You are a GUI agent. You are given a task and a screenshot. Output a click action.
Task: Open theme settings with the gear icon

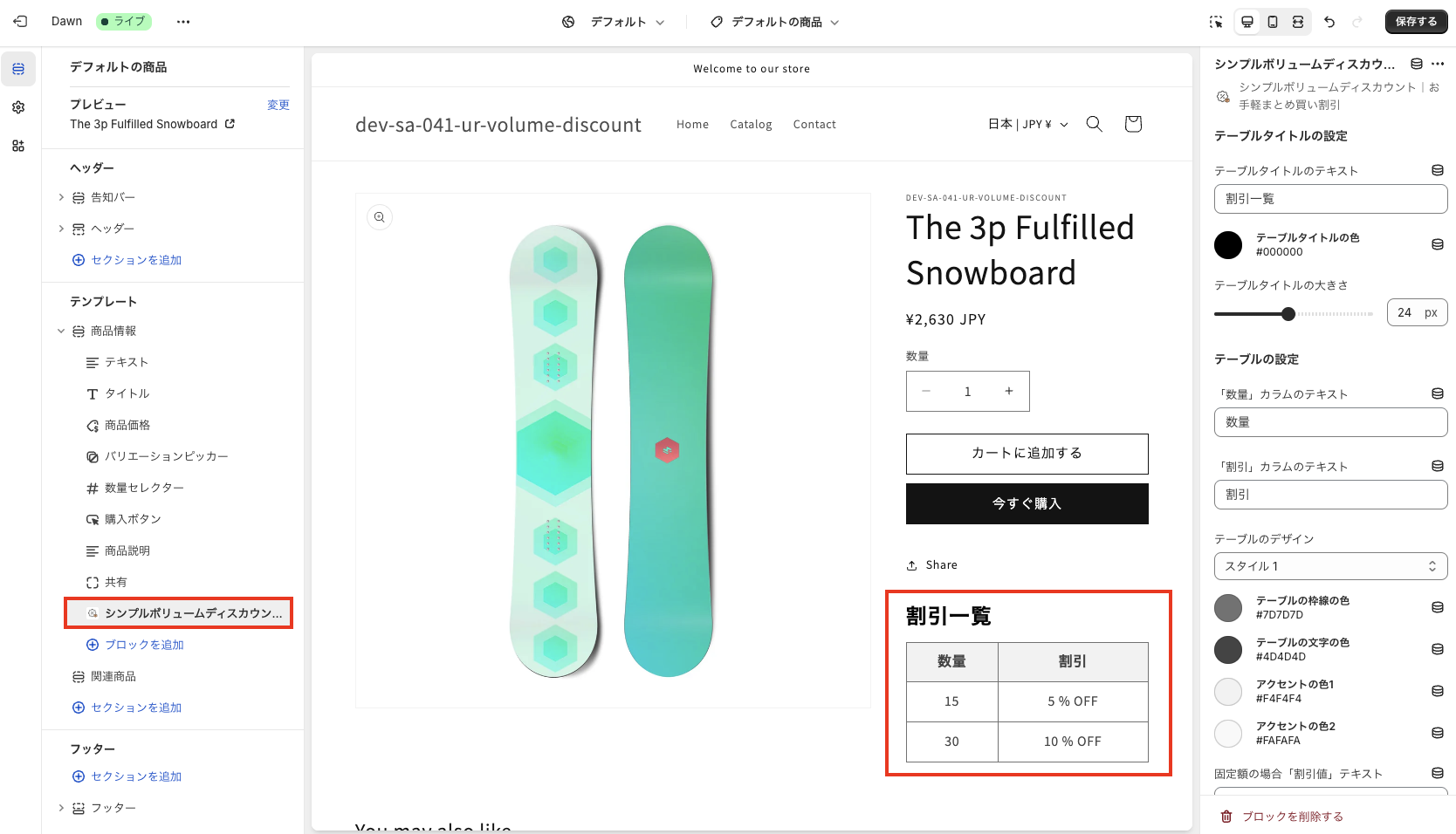[18, 106]
